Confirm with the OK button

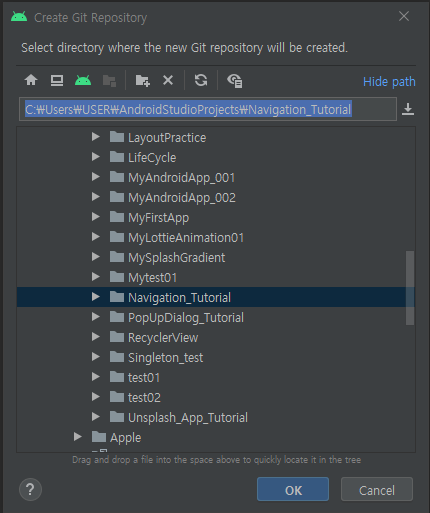(x=293, y=489)
